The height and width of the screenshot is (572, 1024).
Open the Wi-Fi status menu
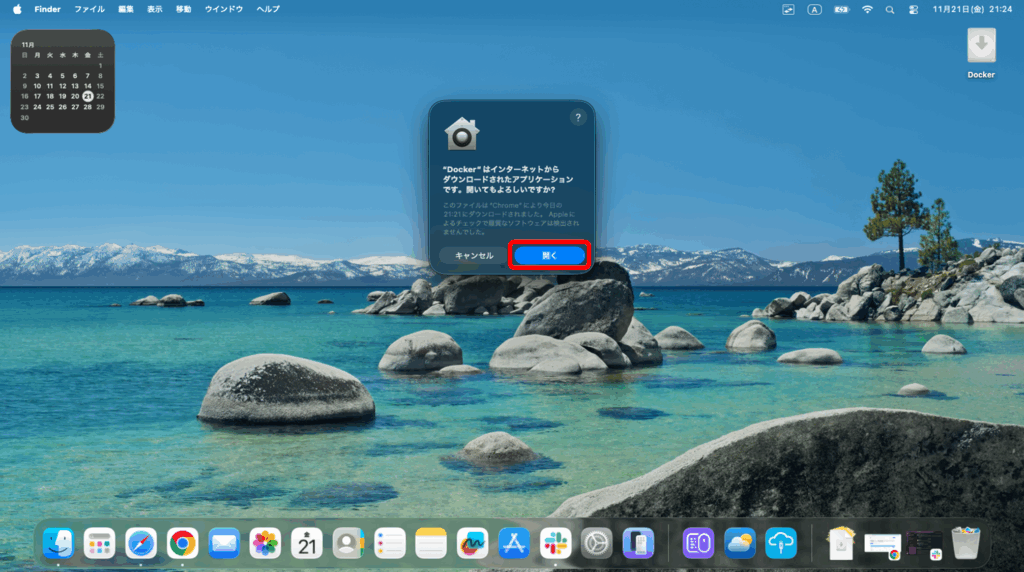click(x=867, y=9)
